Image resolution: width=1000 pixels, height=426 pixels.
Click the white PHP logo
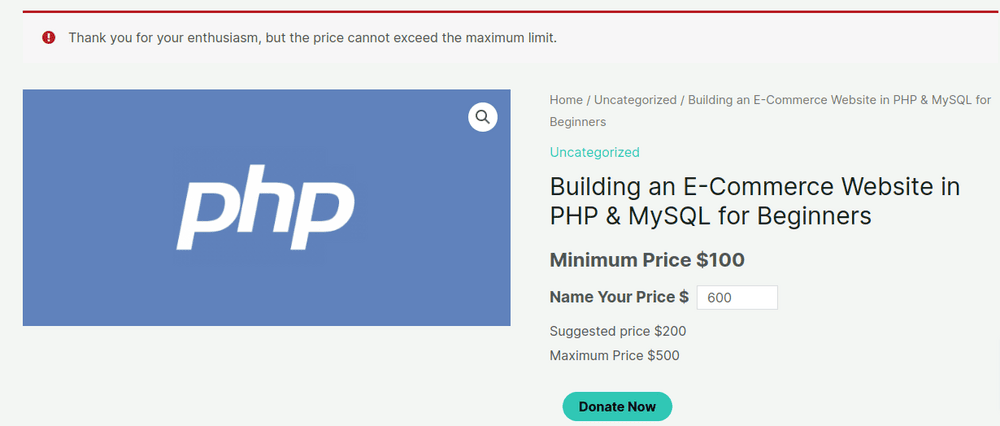(x=266, y=210)
